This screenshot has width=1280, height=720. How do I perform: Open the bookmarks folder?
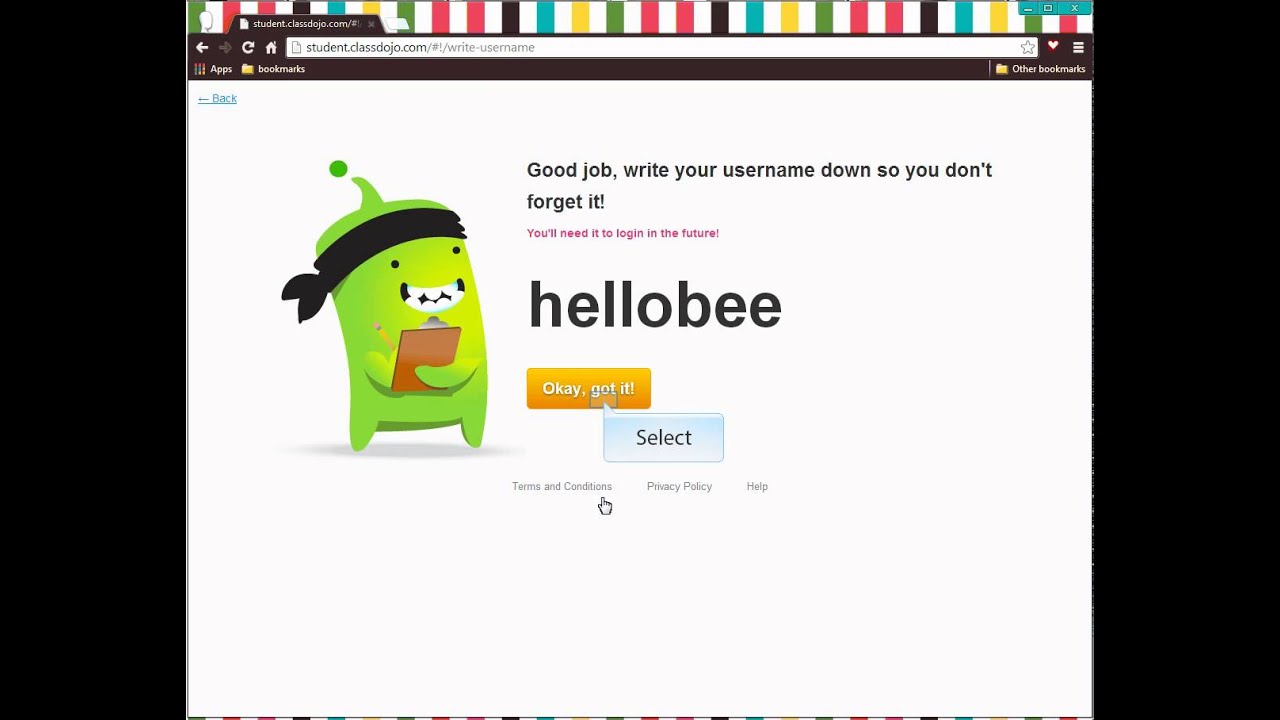tap(273, 69)
